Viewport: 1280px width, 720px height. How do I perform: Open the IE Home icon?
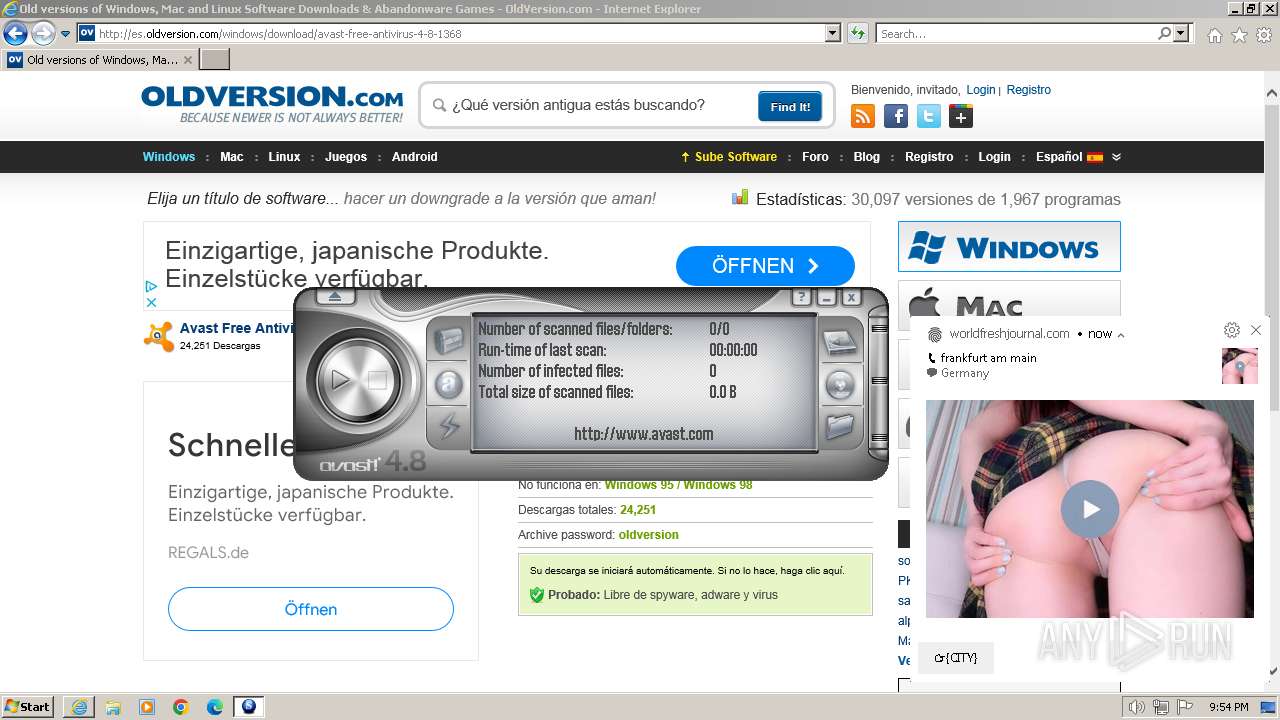tap(1214, 35)
